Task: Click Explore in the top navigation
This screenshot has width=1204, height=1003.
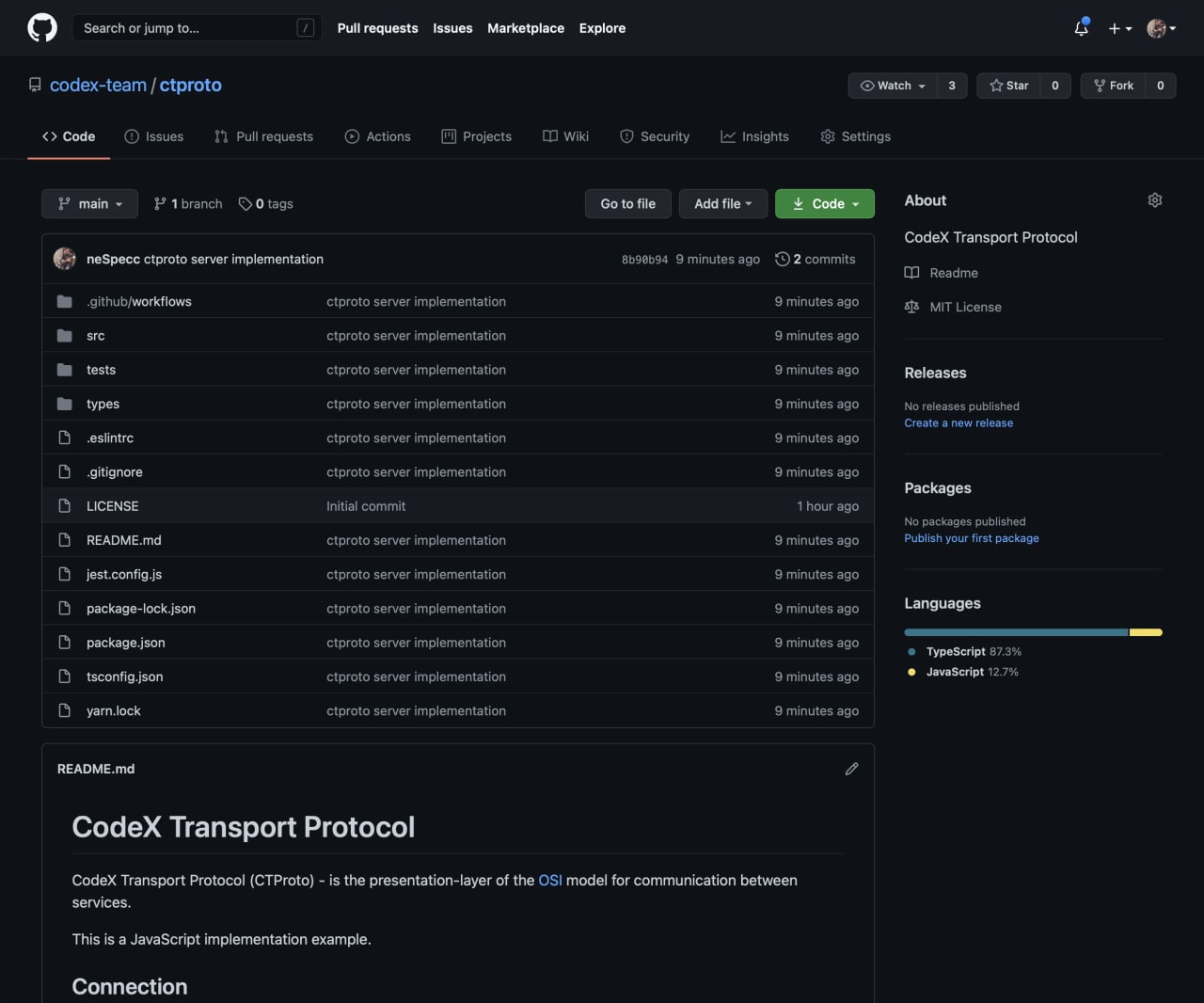Action: (x=602, y=28)
